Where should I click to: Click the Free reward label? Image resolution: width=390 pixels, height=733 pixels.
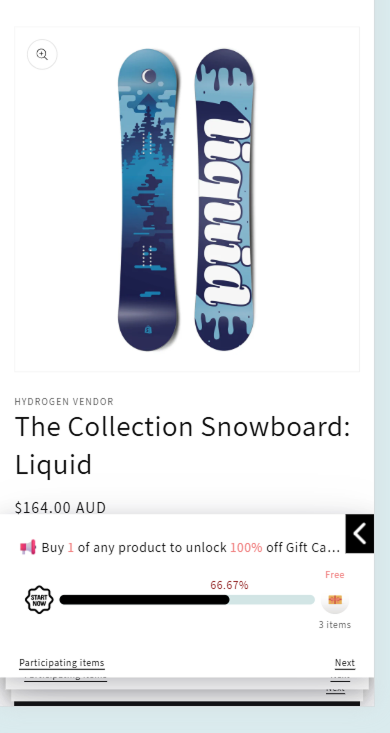click(x=335, y=575)
